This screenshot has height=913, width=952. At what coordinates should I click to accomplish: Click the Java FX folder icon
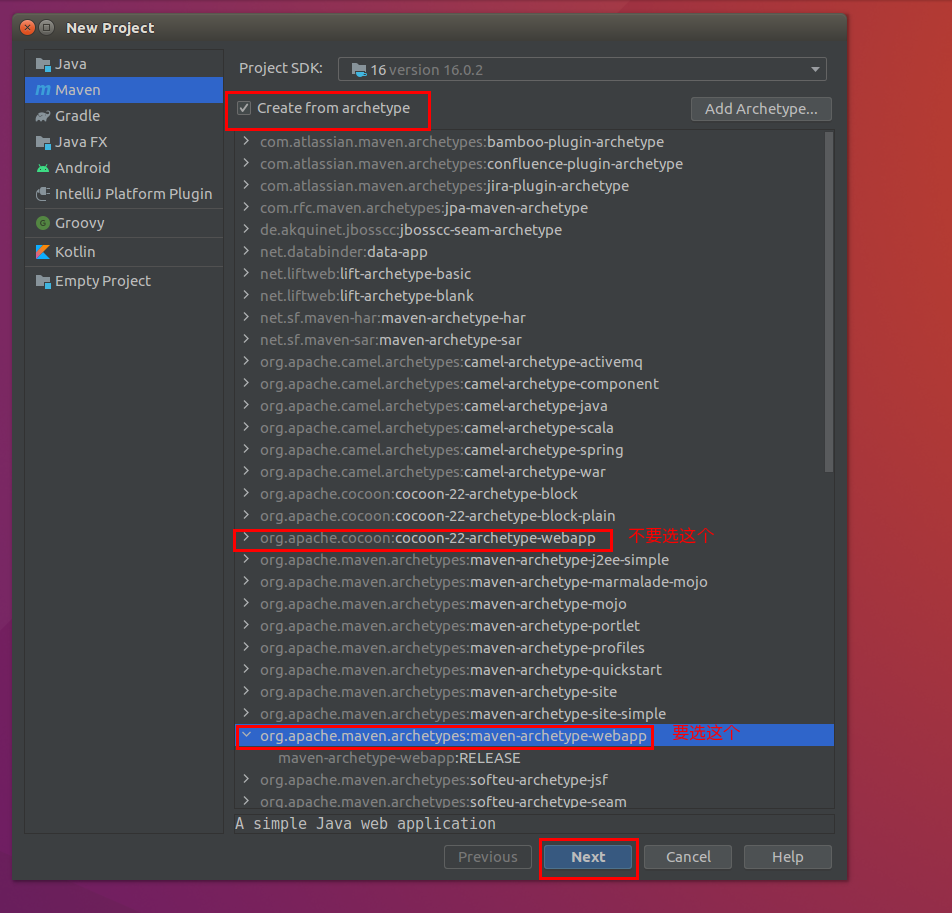pos(42,142)
